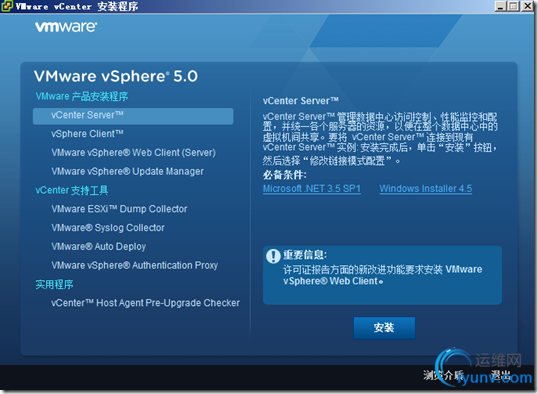
Task: Click the VMware vSphere 5.0 title
Action: (x=116, y=76)
